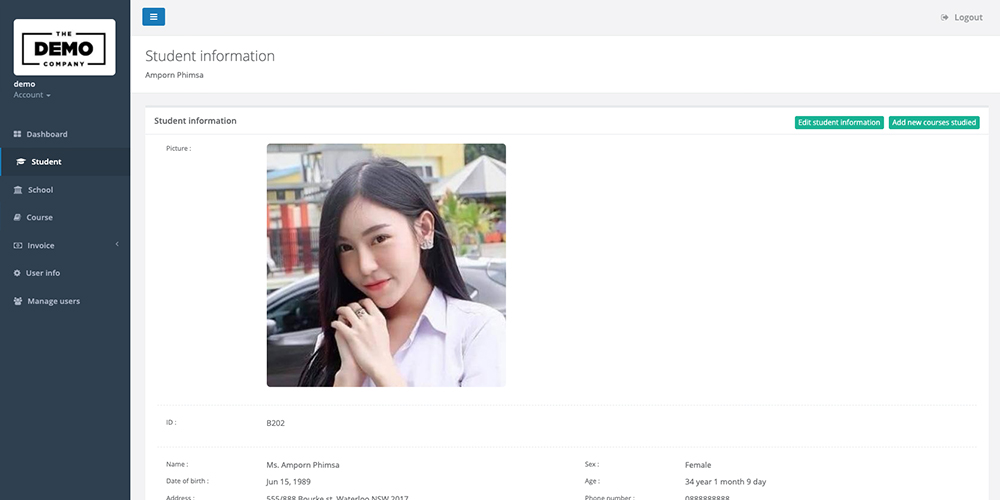The image size is (1000, 500).
Task: Click the Dashboard grid icon
Action: 17,134
